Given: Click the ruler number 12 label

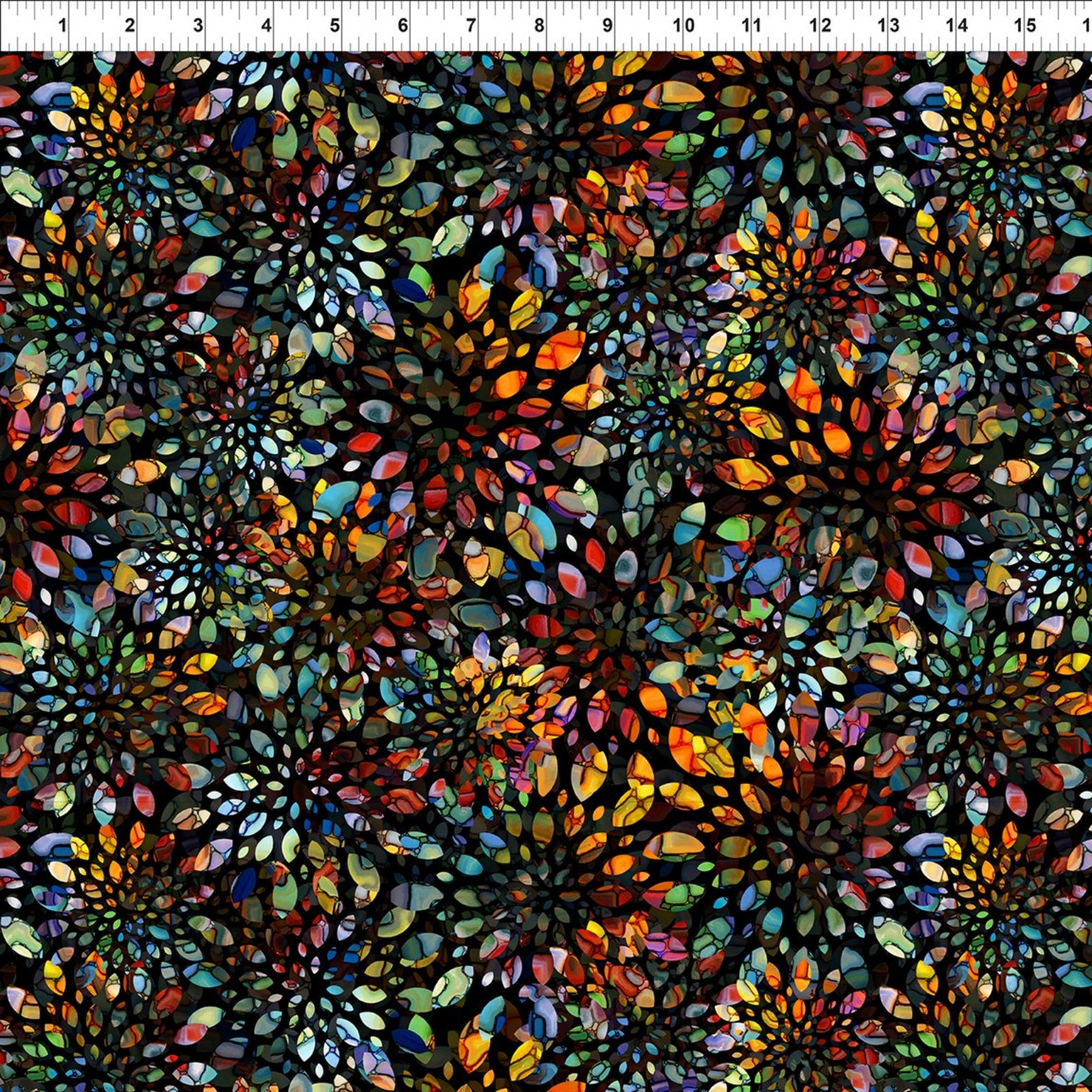Looking at the screenshot, I should coord(820,26).
